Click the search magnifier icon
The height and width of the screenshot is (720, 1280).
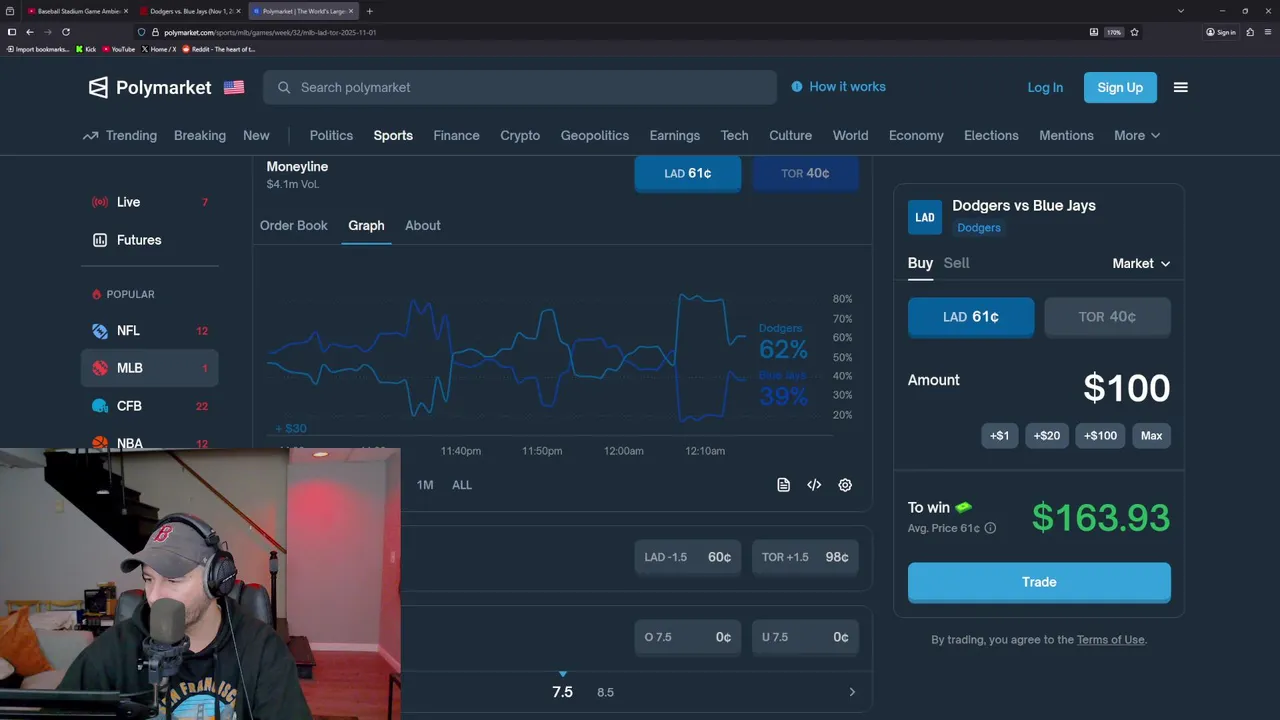coord(284,87)
